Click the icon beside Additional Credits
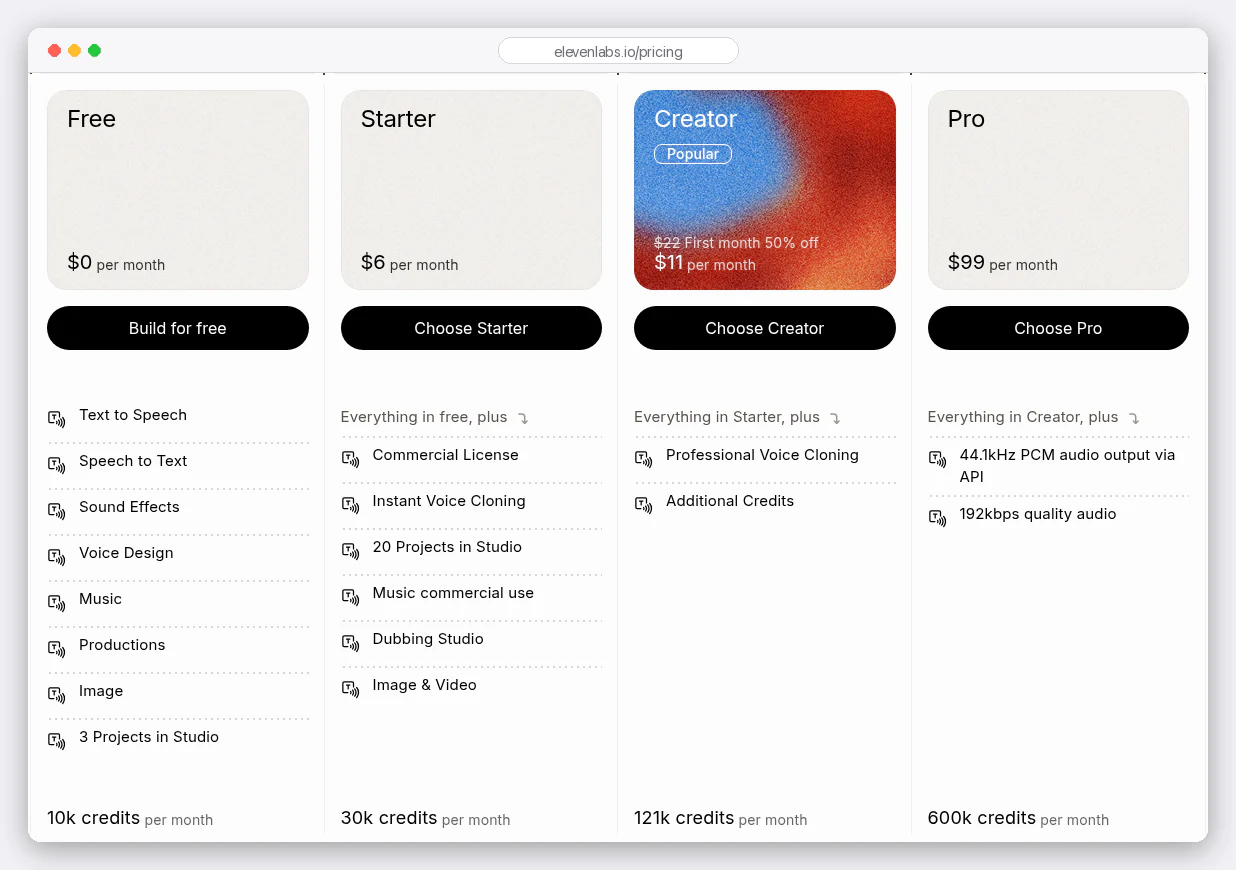The image size is (1236, 870). [x=643, y=505]
